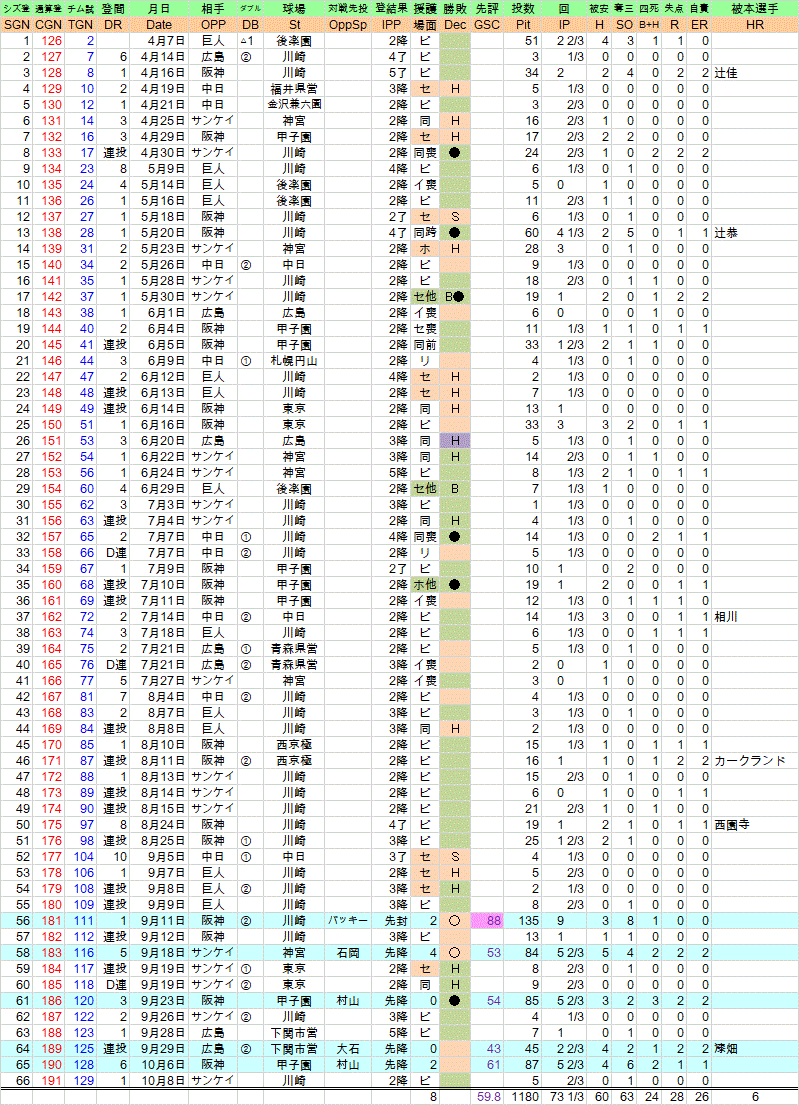
Task: Click the TGN column header
Action: coord(80,25)
